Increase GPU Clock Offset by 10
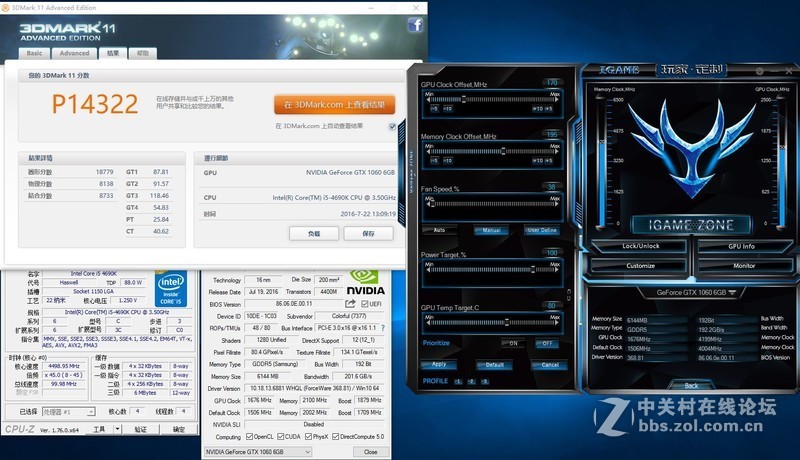This screenshot has width=800, height=460. 538,109
